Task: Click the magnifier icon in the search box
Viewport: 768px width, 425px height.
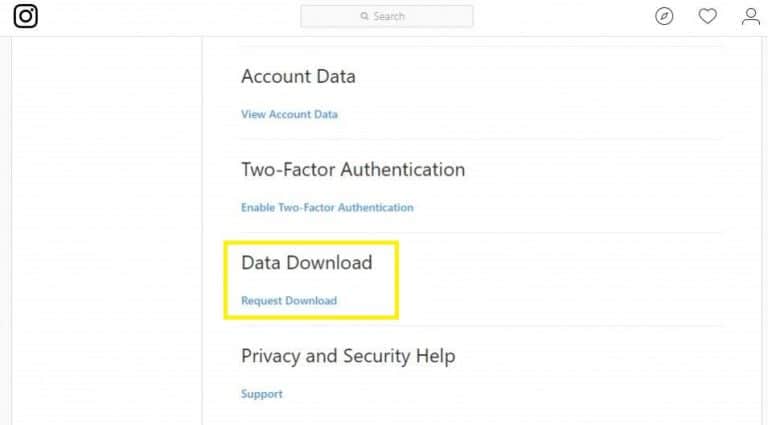Action: 364,16
